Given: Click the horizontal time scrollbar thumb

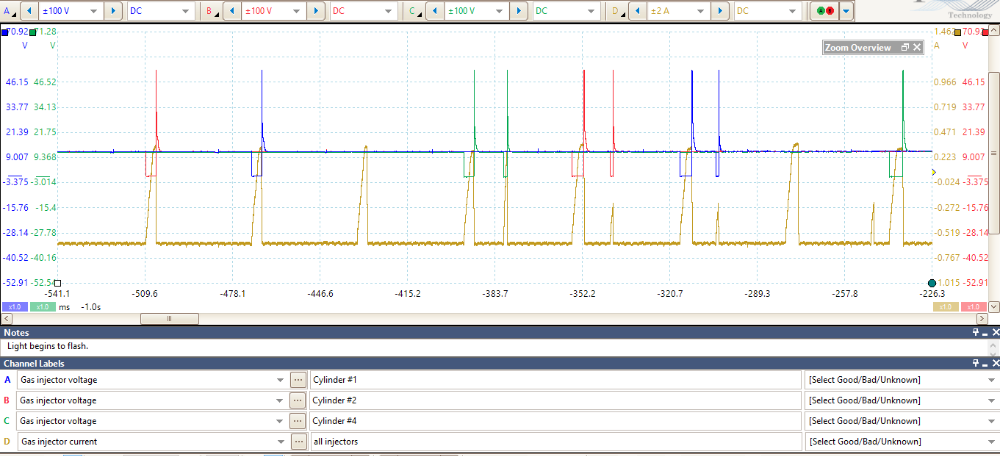Looking at the screenshot, I should click(x=168, y=319).
